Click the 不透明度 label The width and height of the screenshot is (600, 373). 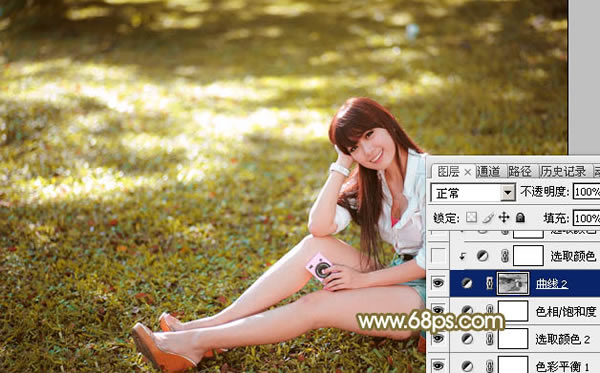click(545, 192)
